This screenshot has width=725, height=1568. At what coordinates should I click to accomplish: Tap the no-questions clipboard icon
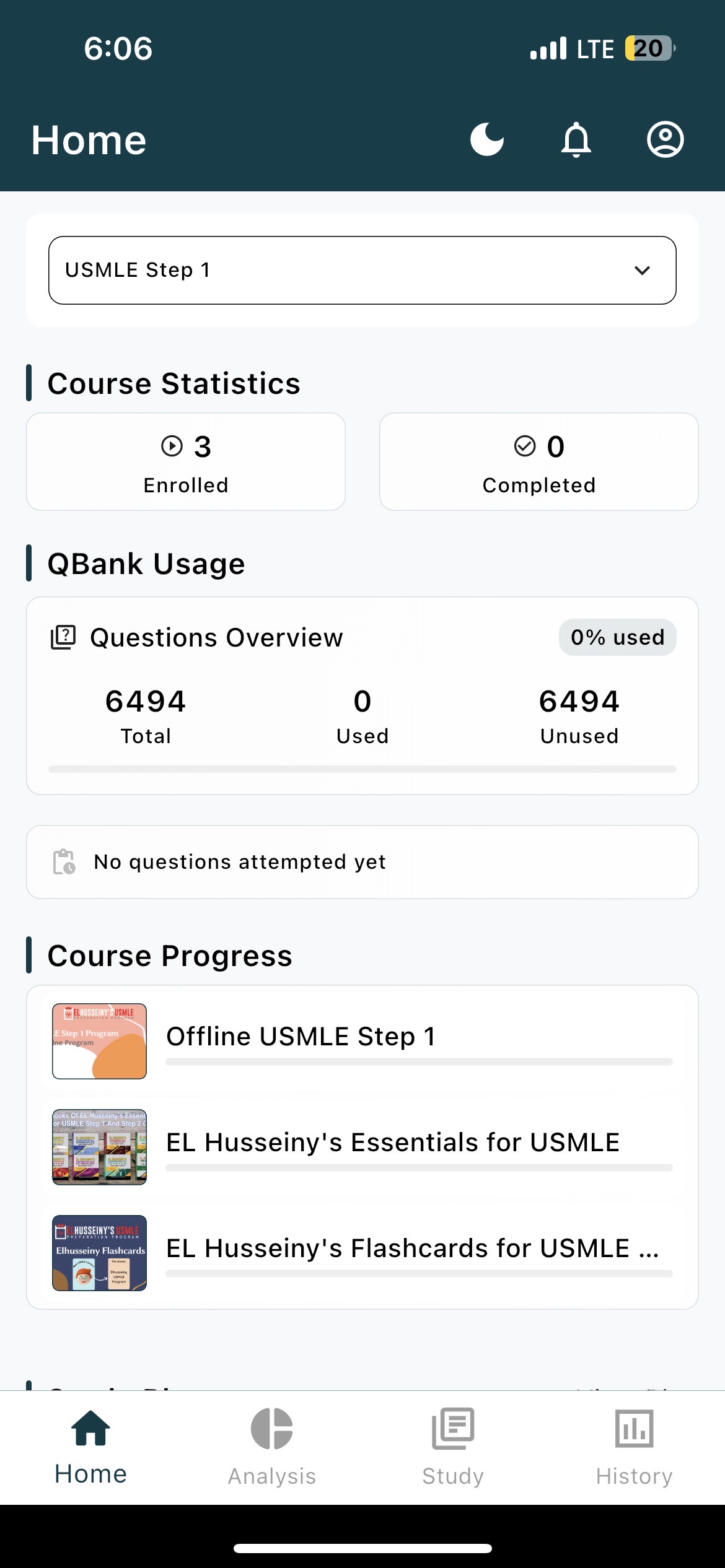click(64, 861)
